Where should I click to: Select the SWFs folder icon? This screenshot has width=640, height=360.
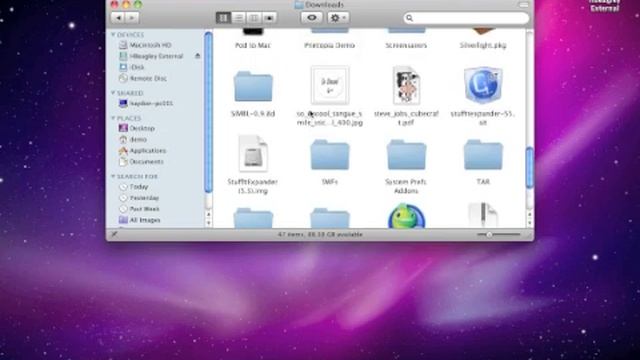(330, 155)
